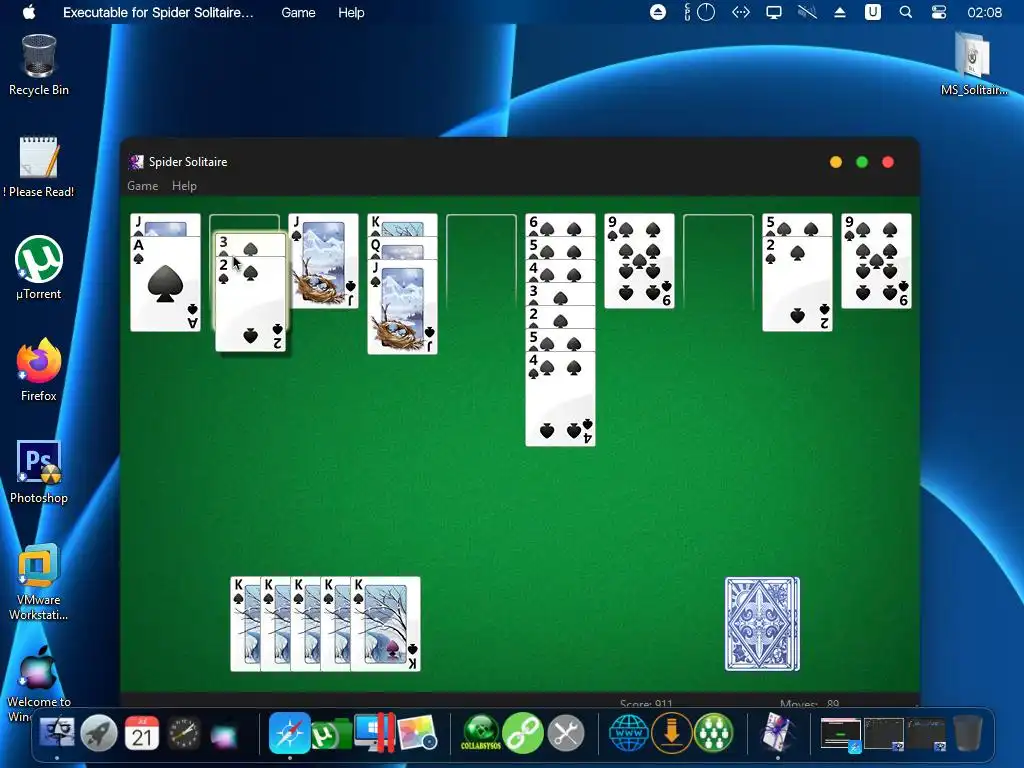Click the orange download arrow dock icon

tap(671, 733)
